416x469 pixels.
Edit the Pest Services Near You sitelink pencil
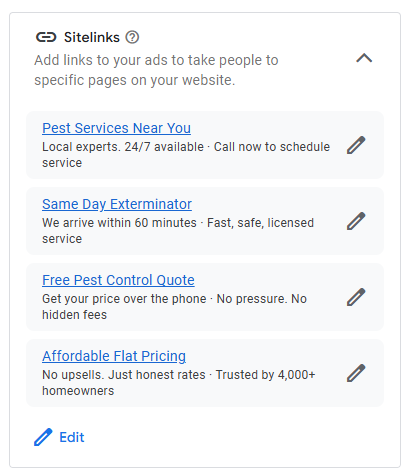356,145
